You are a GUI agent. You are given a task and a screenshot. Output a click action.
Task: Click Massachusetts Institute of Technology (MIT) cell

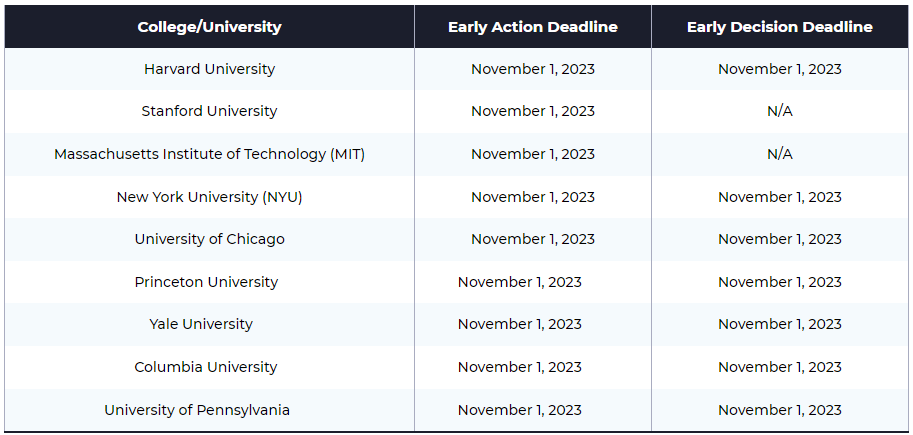click(209, 154)
